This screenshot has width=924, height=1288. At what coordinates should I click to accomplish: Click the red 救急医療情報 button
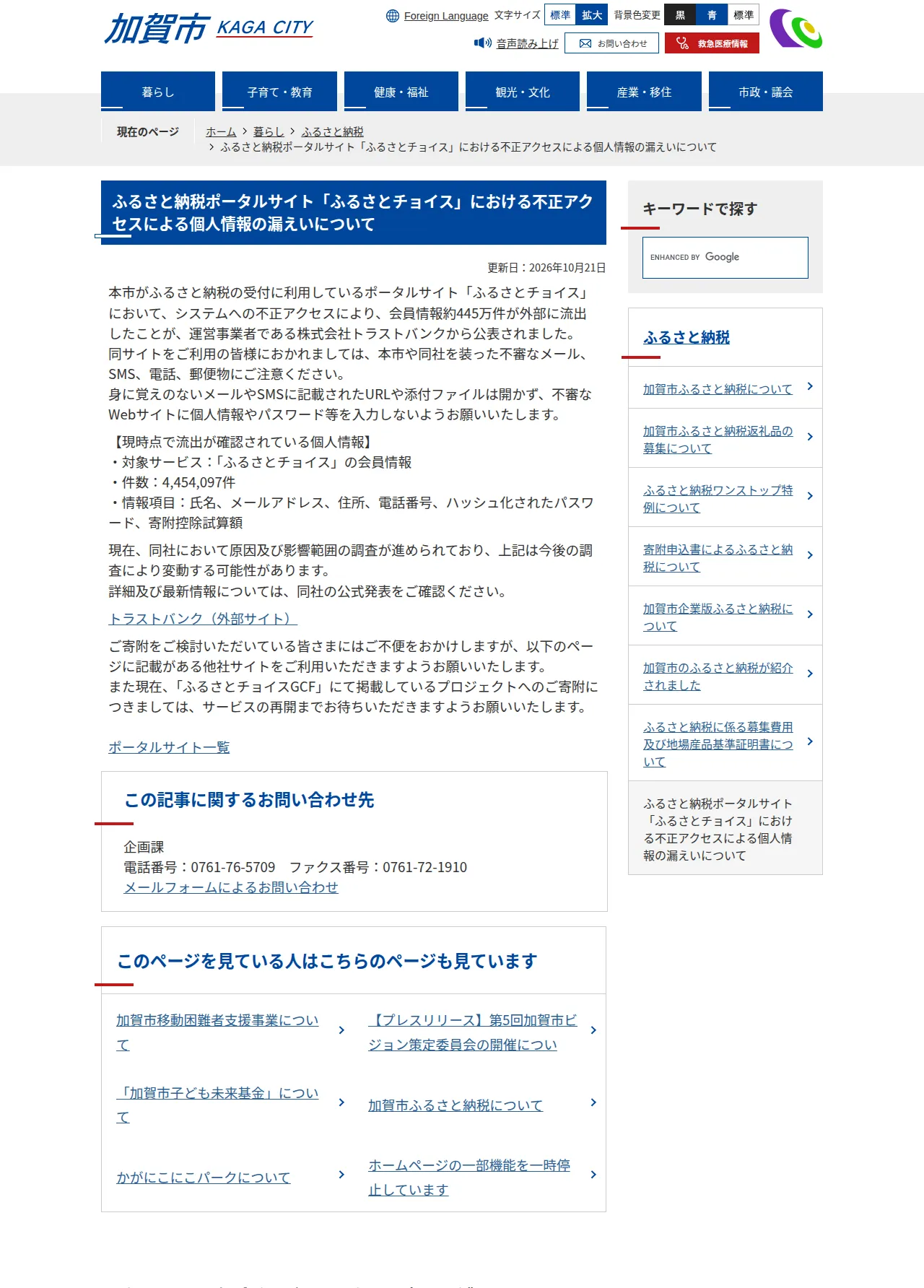point(712,43)
